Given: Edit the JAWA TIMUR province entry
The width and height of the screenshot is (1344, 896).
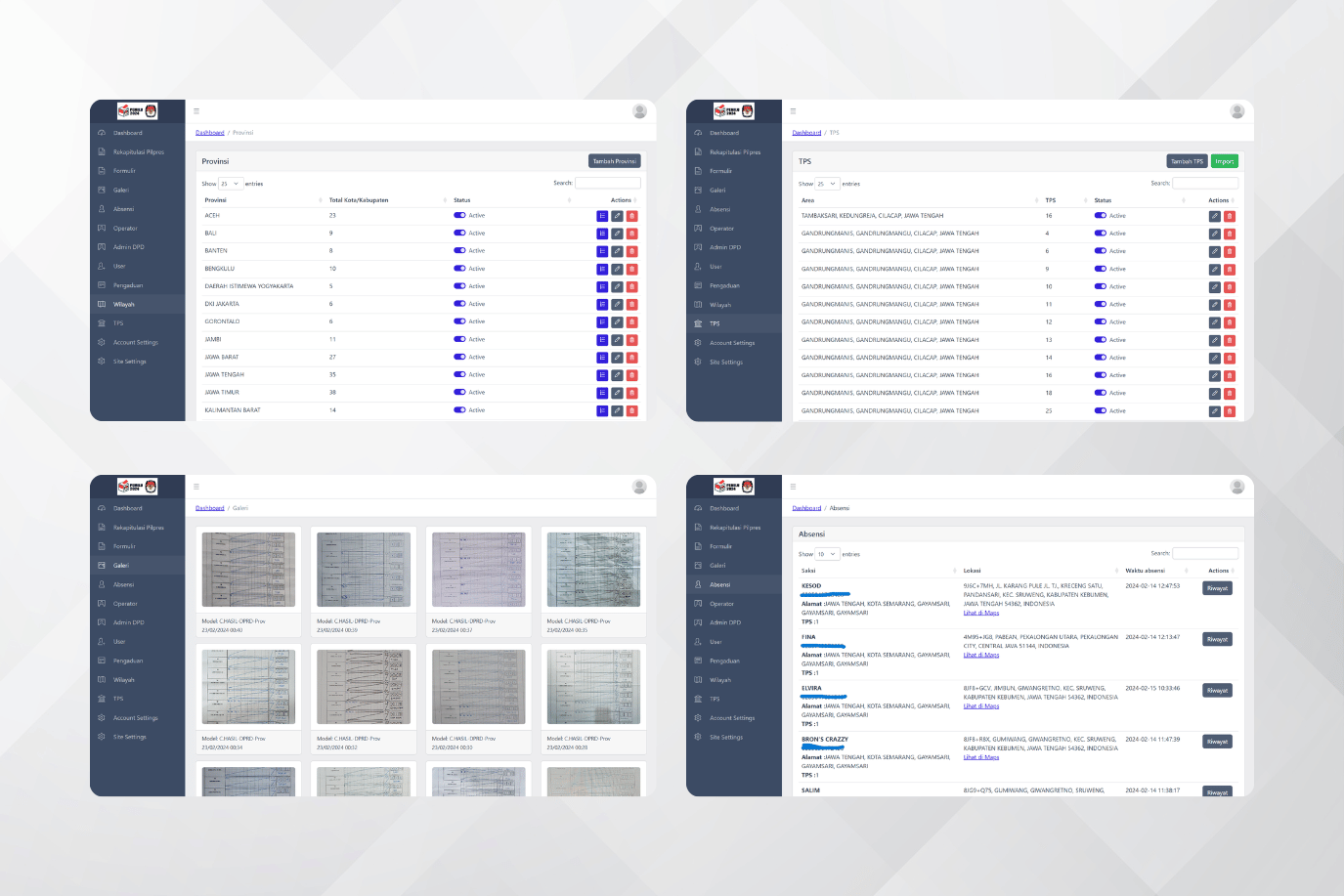Looking at the screenshot, I should point(617,393).
